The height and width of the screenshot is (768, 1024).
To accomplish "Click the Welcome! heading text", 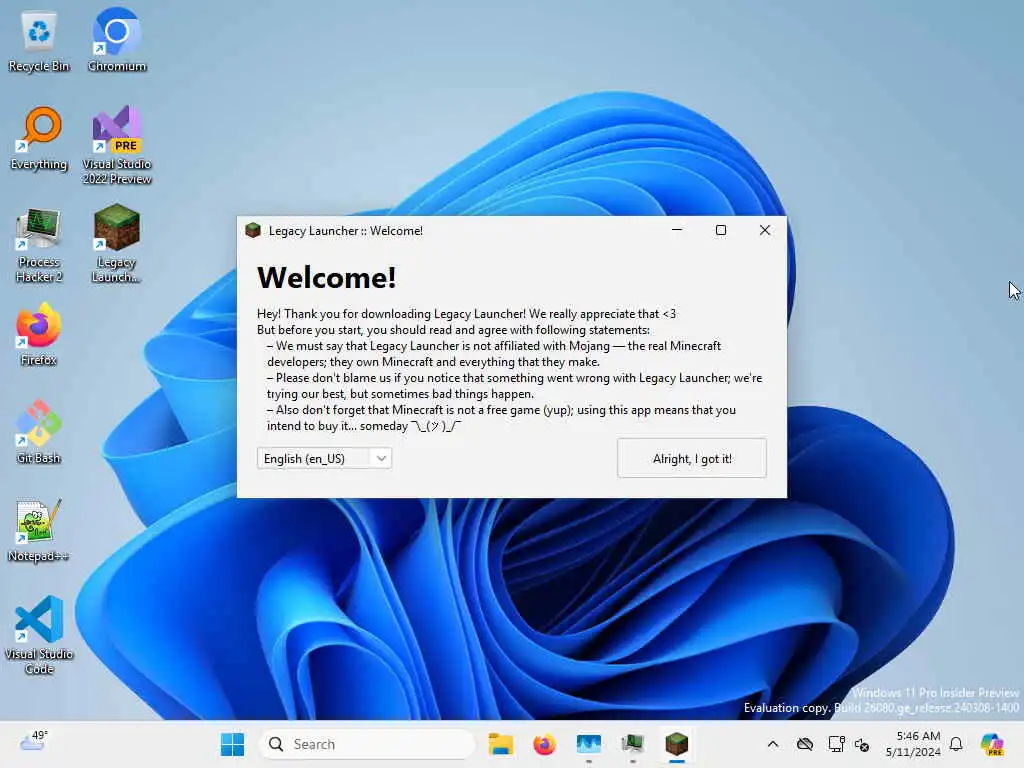I will coord(327,278).
